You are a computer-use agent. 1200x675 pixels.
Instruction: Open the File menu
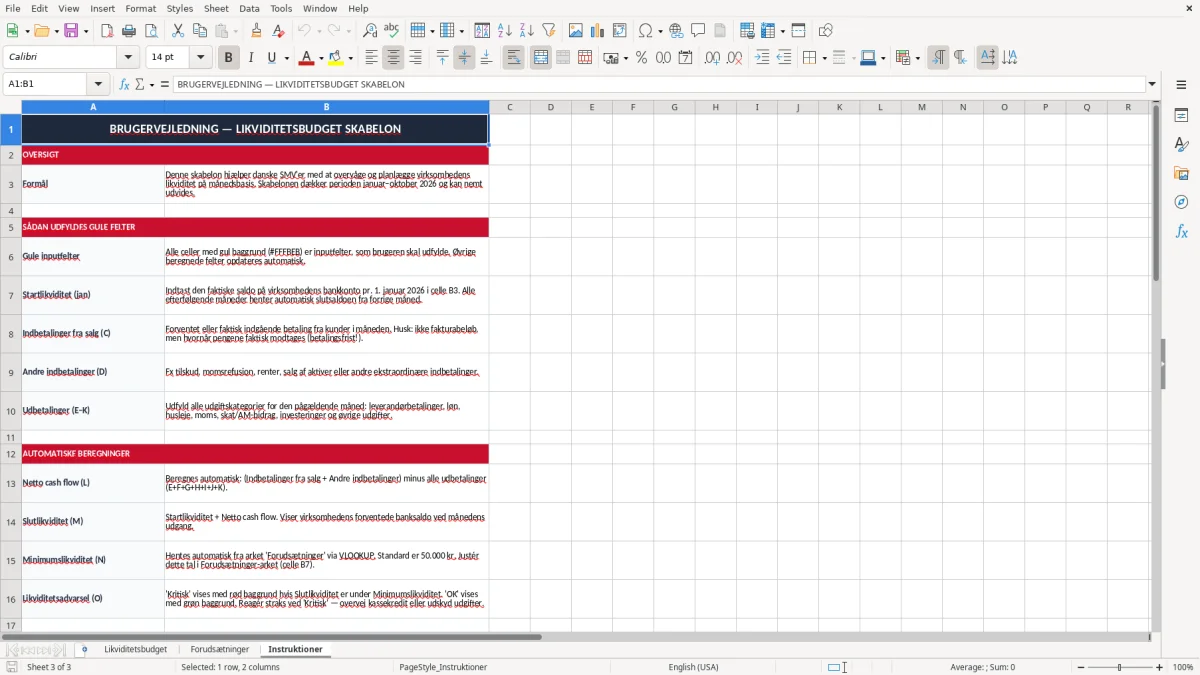coord(12,8)
